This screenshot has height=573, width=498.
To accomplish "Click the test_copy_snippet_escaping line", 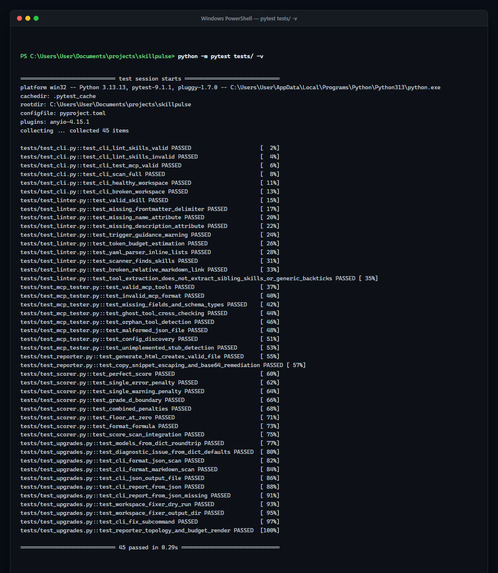I will (x=163, y=365).
